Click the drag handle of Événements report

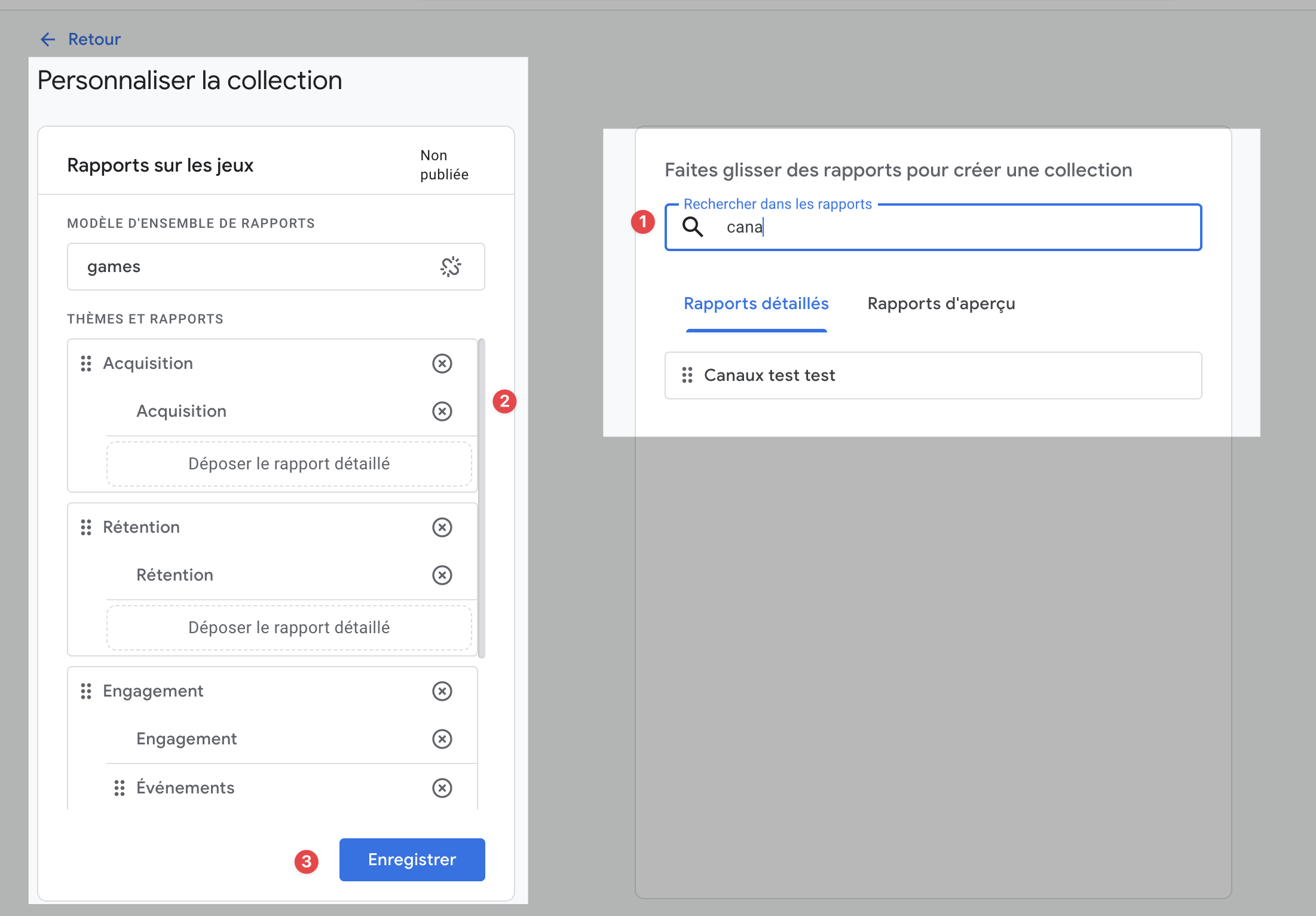click(x=120, y=788)
